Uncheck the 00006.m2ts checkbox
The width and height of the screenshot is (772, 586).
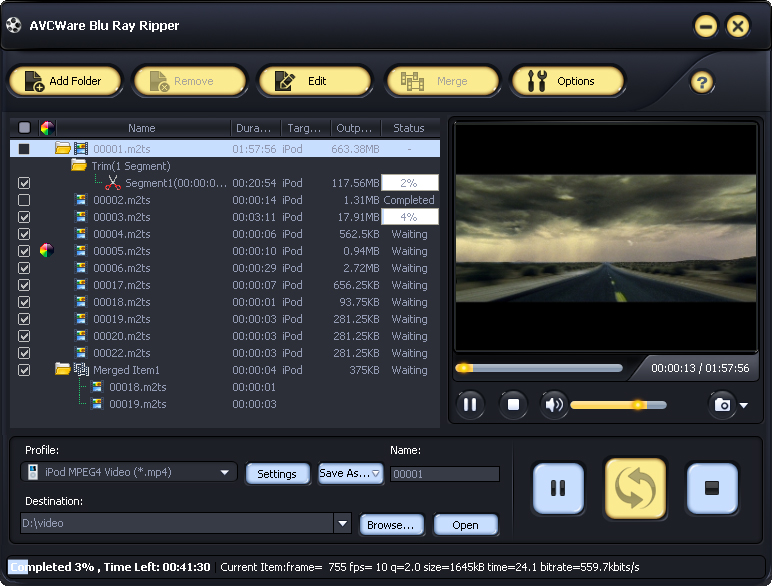[x=24, y=268]
